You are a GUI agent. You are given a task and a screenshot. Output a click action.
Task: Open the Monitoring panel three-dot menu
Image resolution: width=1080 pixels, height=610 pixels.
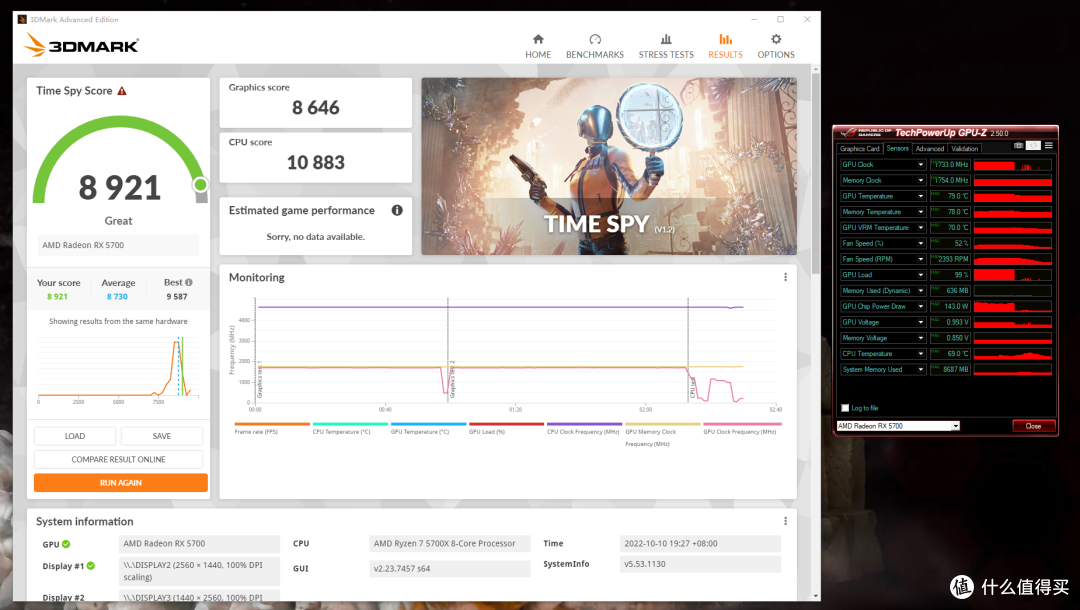pos(785,278)
